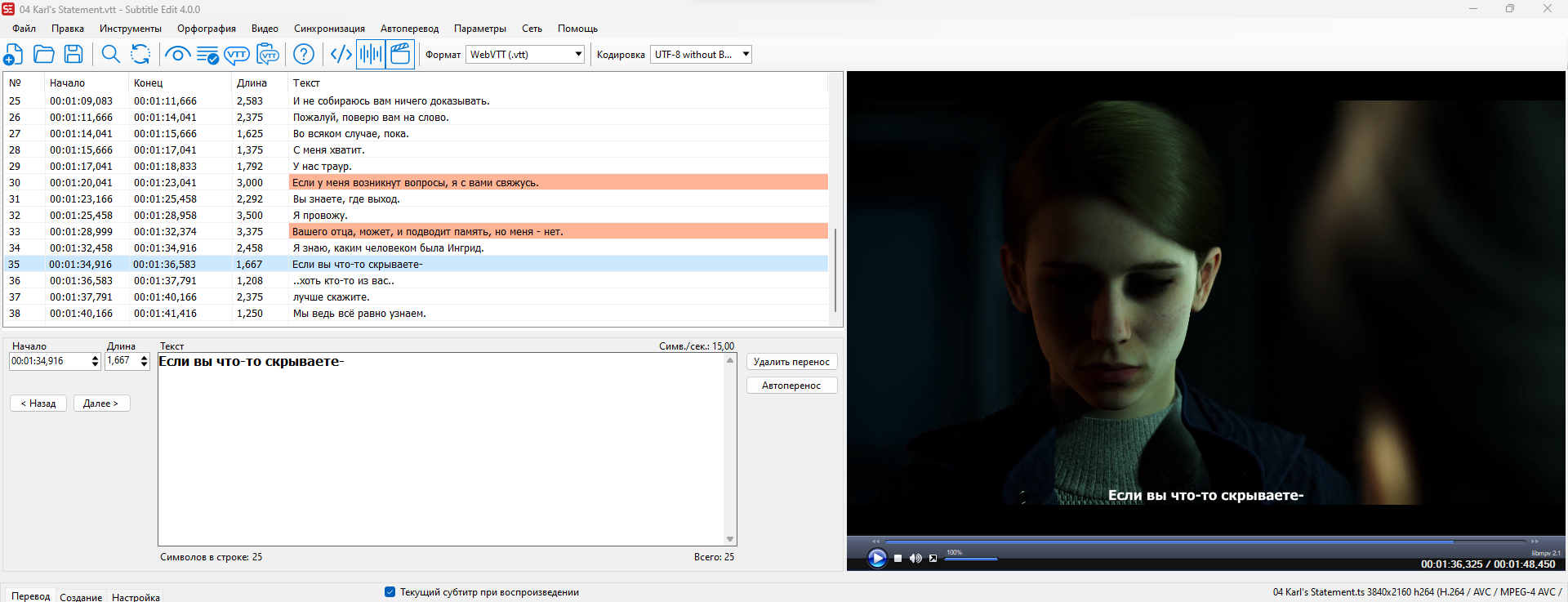Open the Правка menu
This screenshot has width=1568, height=602.
point(68,29)
